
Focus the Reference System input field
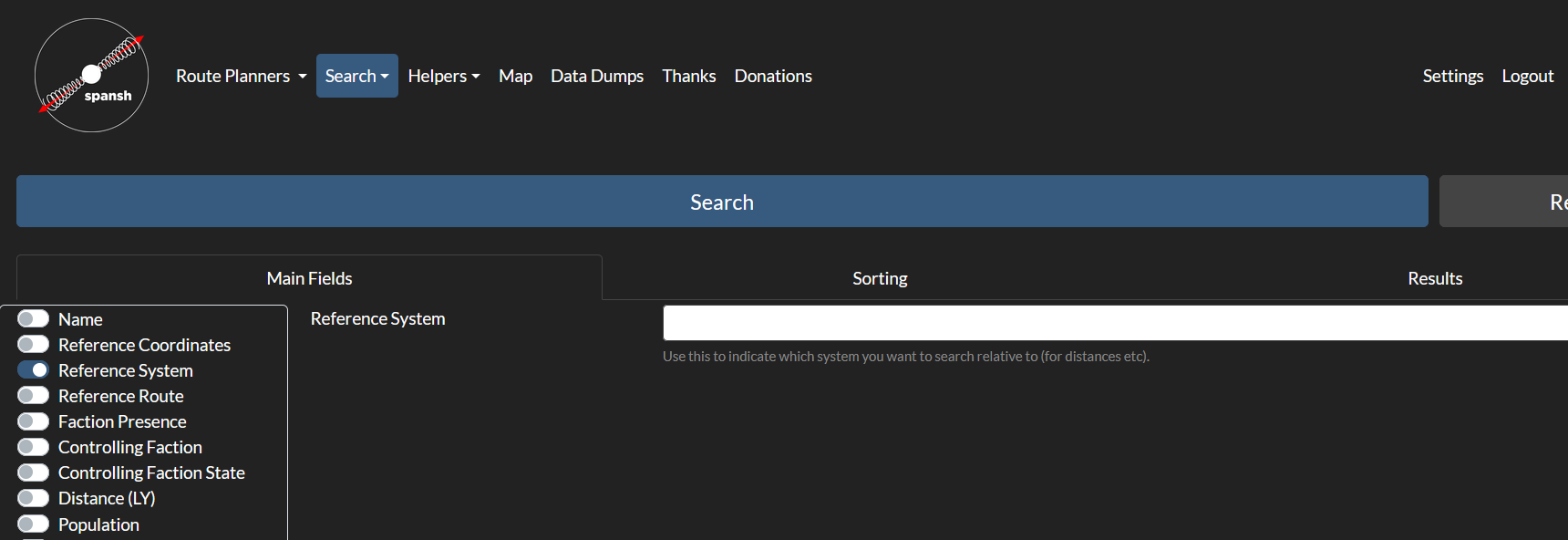(x=1115, y=323)
